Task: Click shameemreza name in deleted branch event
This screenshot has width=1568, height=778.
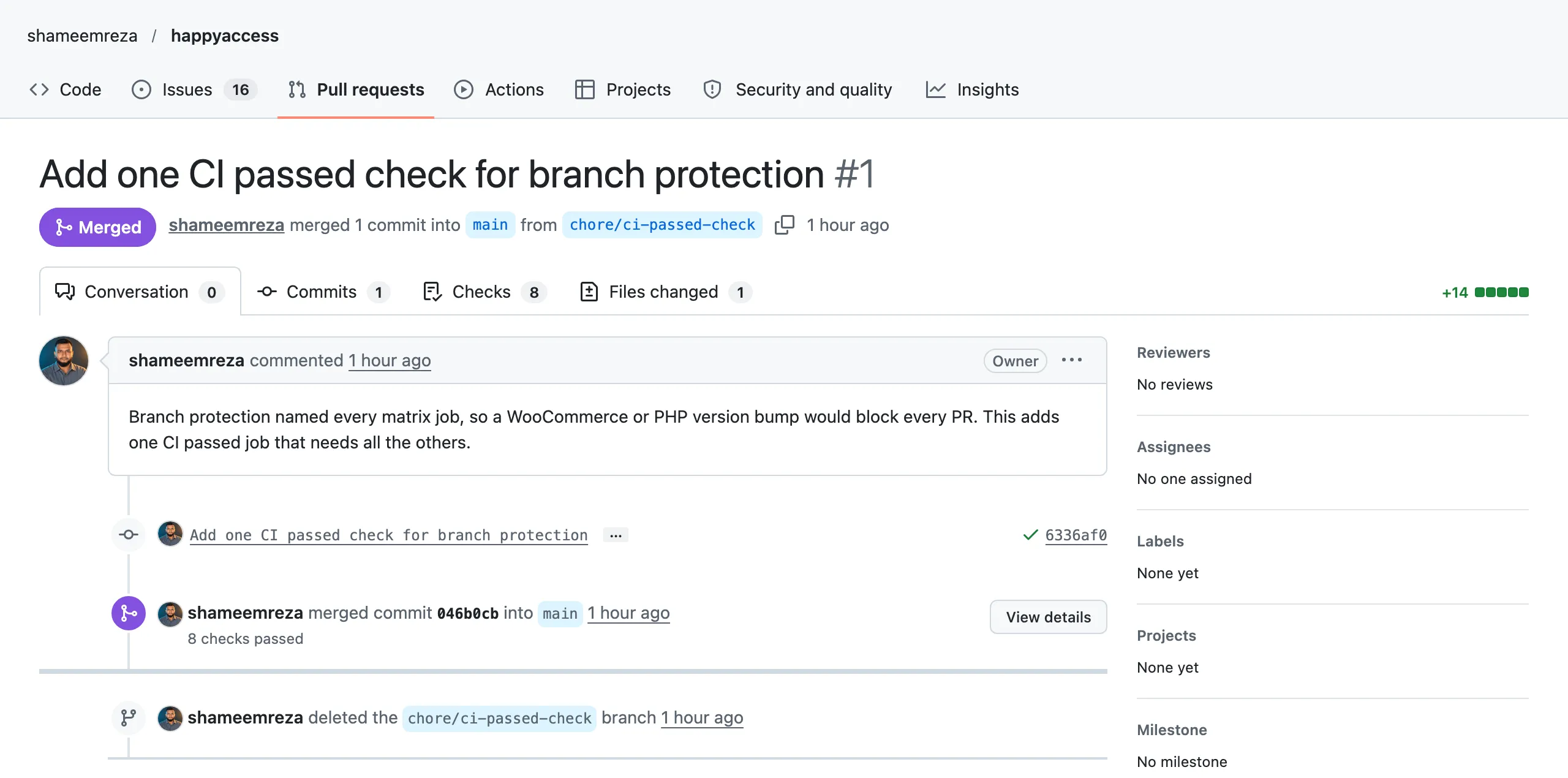Action: coord(245,717)
